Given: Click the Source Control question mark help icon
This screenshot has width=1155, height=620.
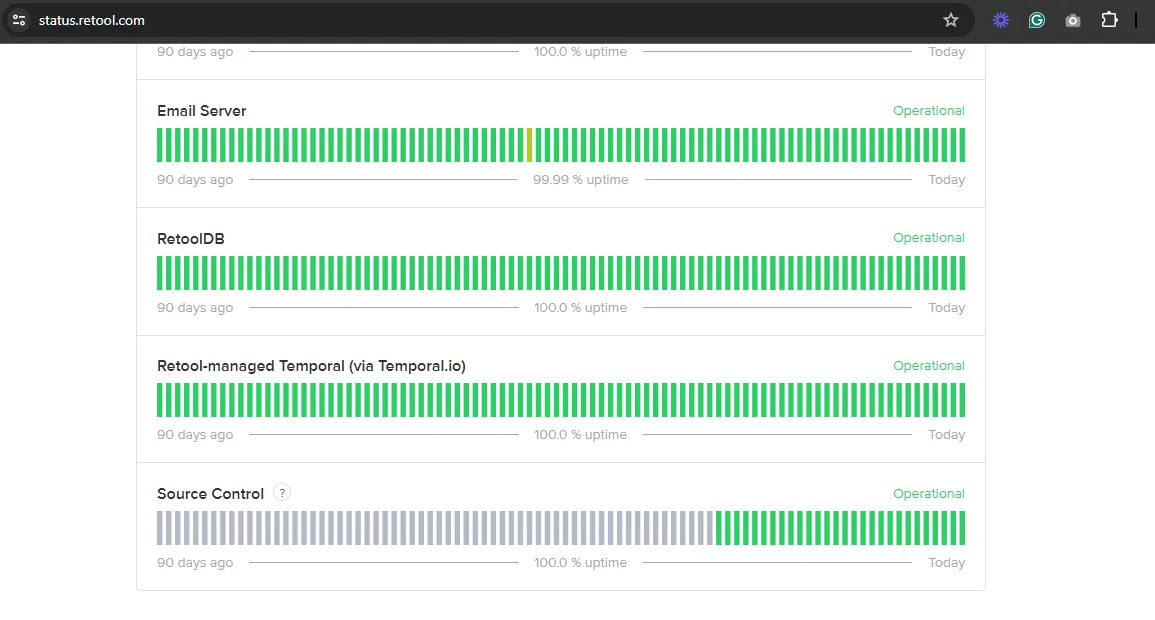Looking at the screenshot, I should (281, 493).
